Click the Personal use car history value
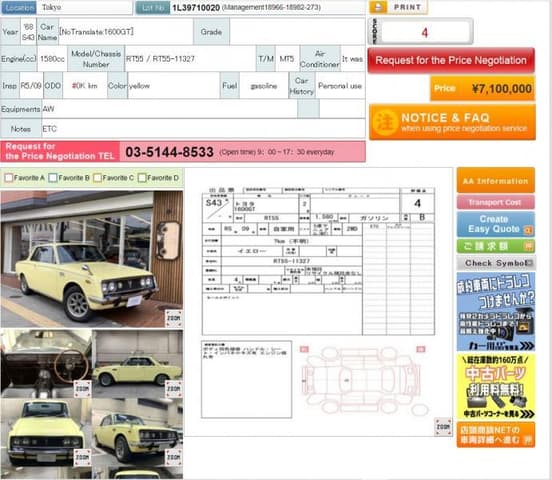 [x=340, y=86]
